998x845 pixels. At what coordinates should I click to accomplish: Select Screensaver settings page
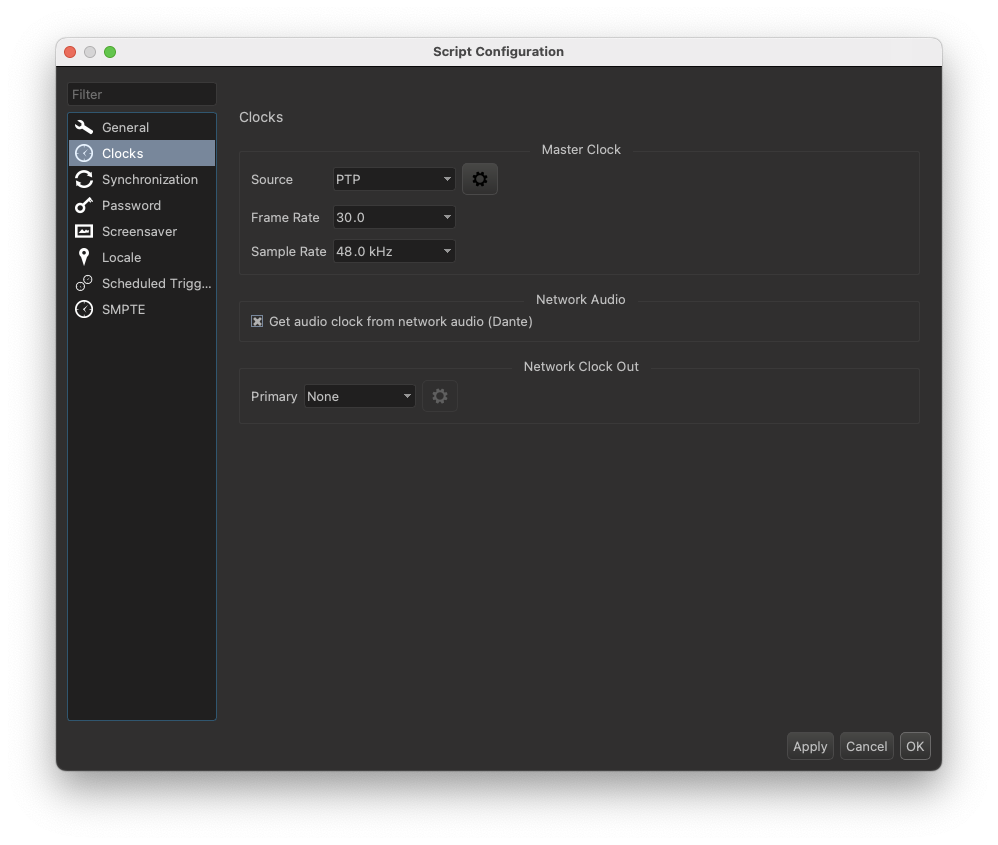[x=142, y=232]
